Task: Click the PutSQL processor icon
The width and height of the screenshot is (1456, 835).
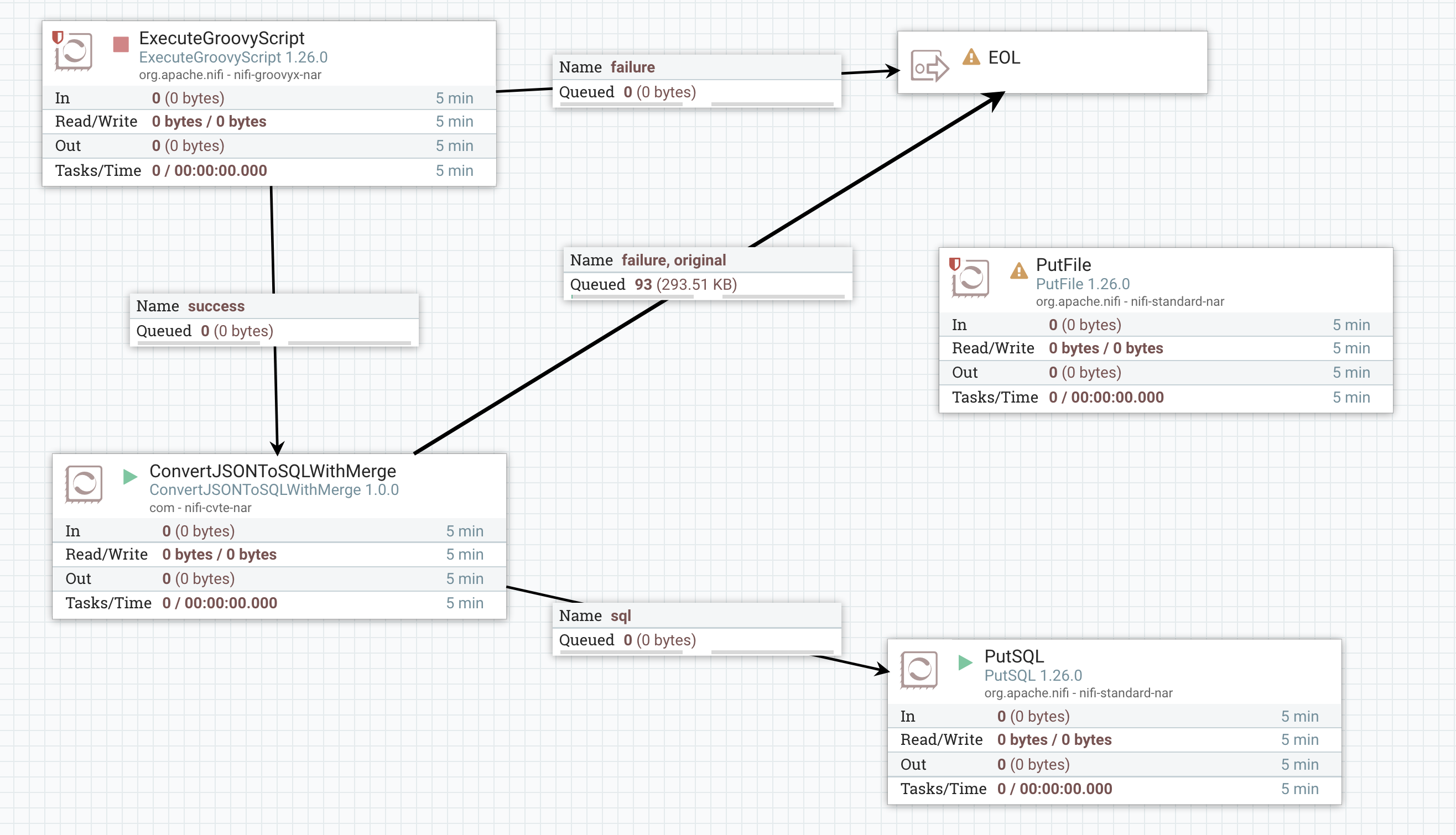Action: point(919,670)
